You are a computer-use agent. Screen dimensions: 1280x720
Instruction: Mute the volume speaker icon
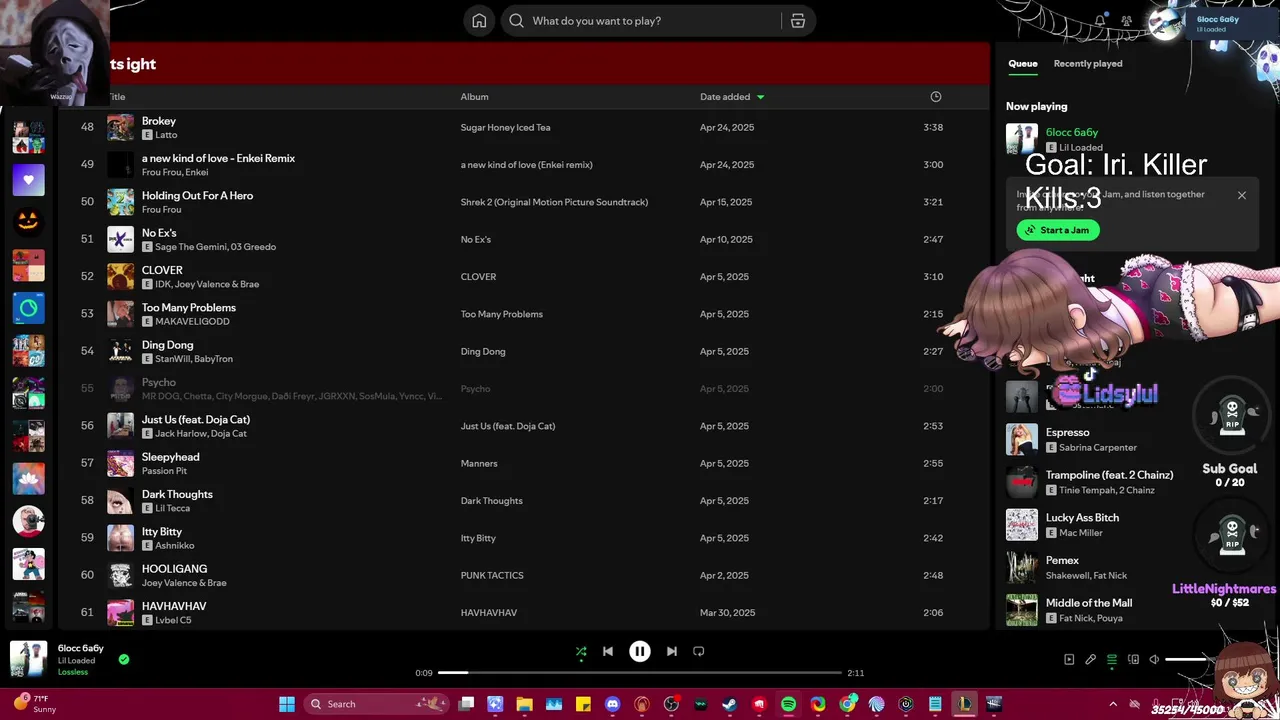click(1154, 660)
